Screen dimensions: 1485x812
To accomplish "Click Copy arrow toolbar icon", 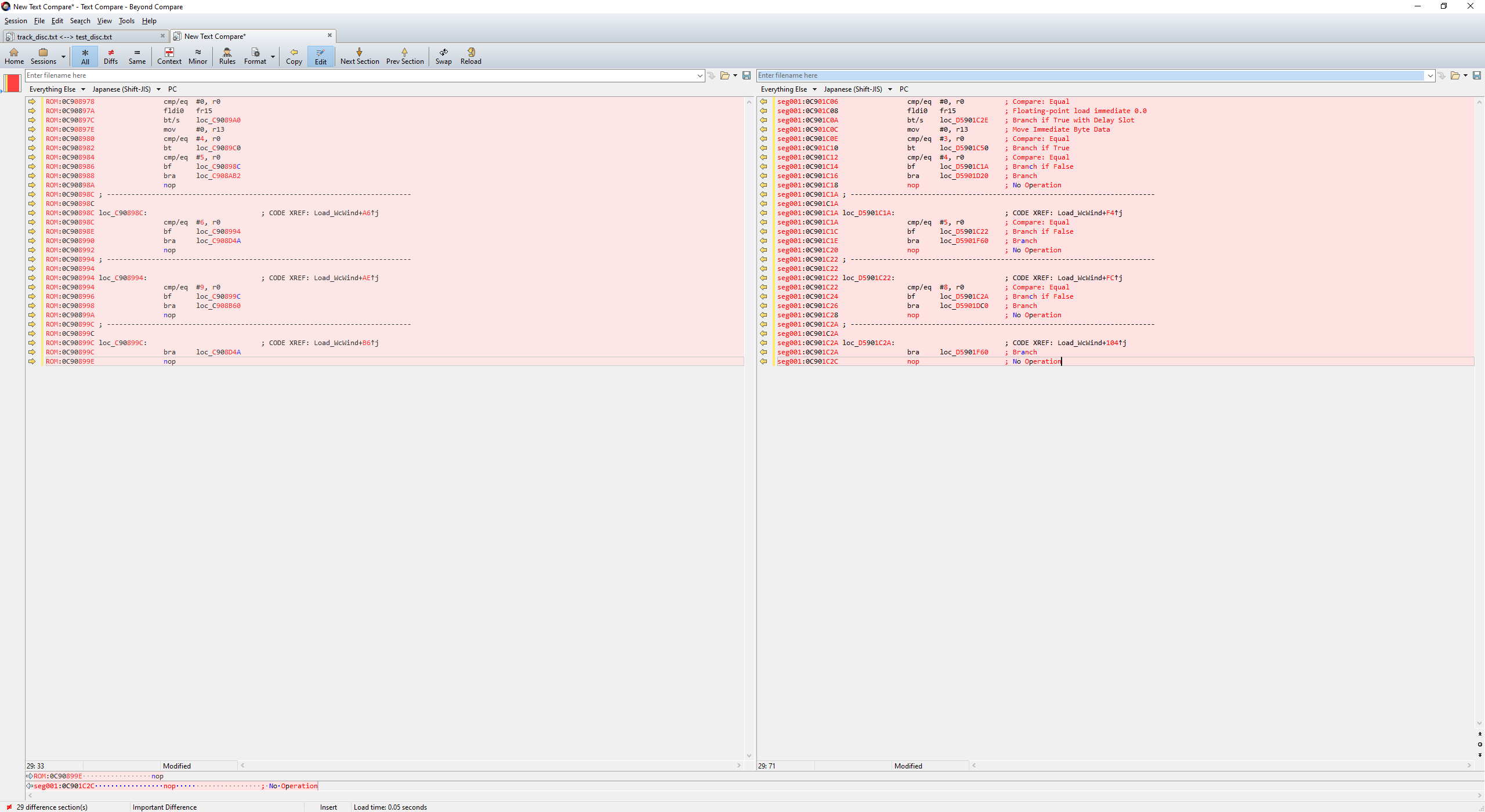I will [x=294, y=56].
